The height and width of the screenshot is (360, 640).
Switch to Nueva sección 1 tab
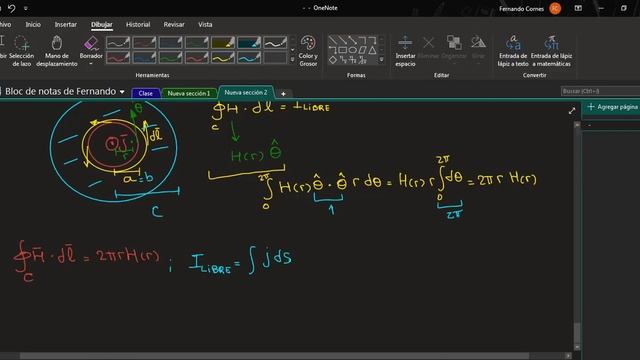pos(189,93)
